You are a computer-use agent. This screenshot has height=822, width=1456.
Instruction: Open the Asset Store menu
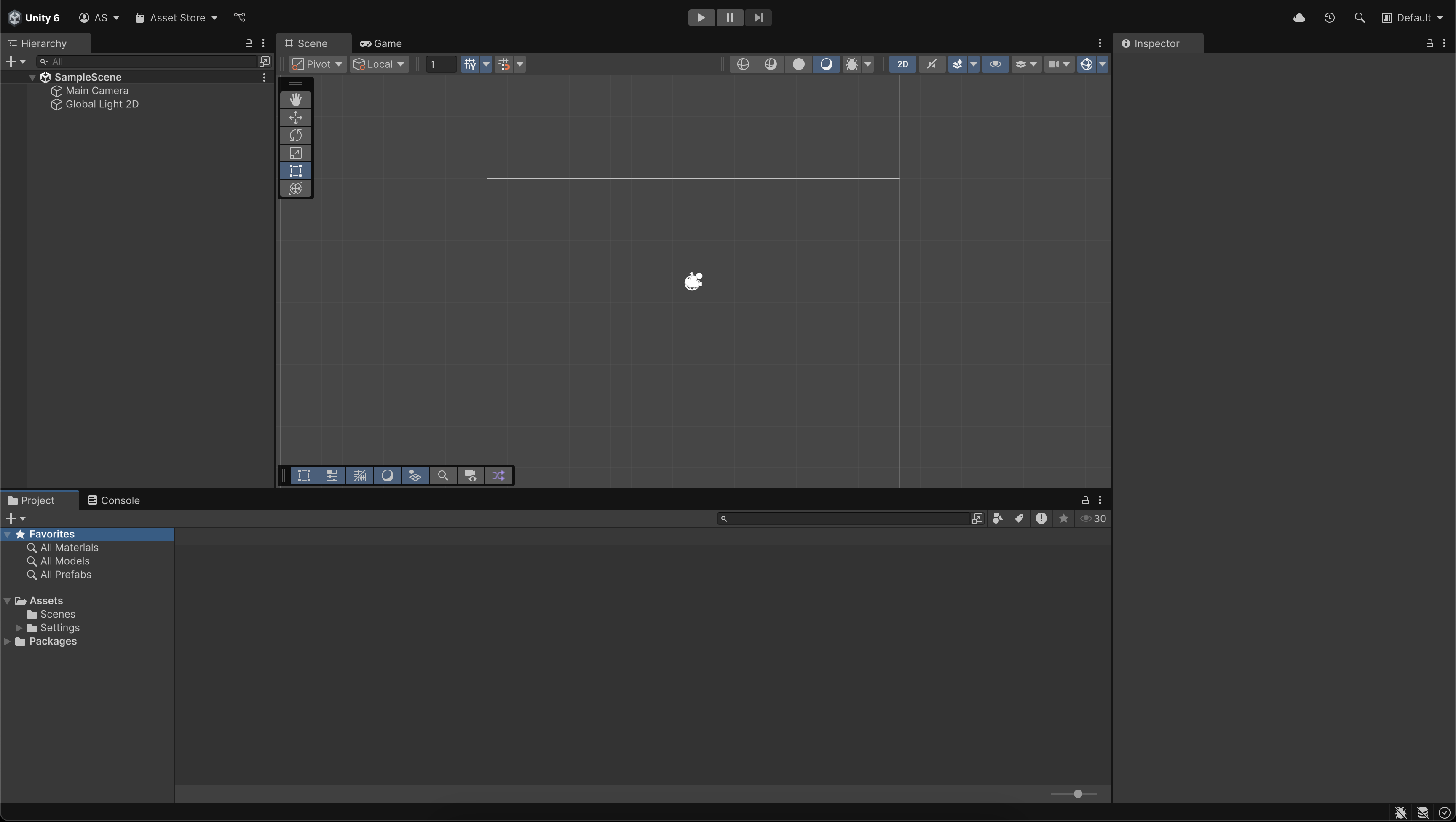click(x=177, y=18)
